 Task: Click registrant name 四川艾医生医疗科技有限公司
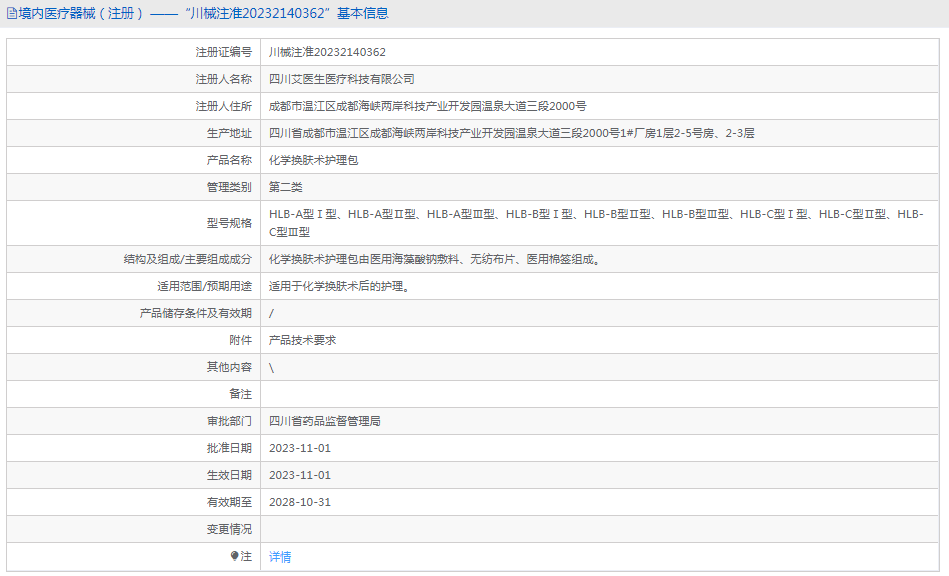[x=342, y=79]
